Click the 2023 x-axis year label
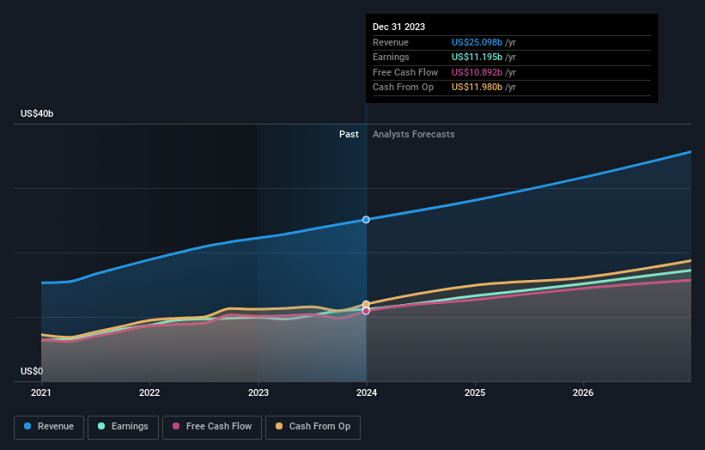705x450 pixels. [258, 393]
